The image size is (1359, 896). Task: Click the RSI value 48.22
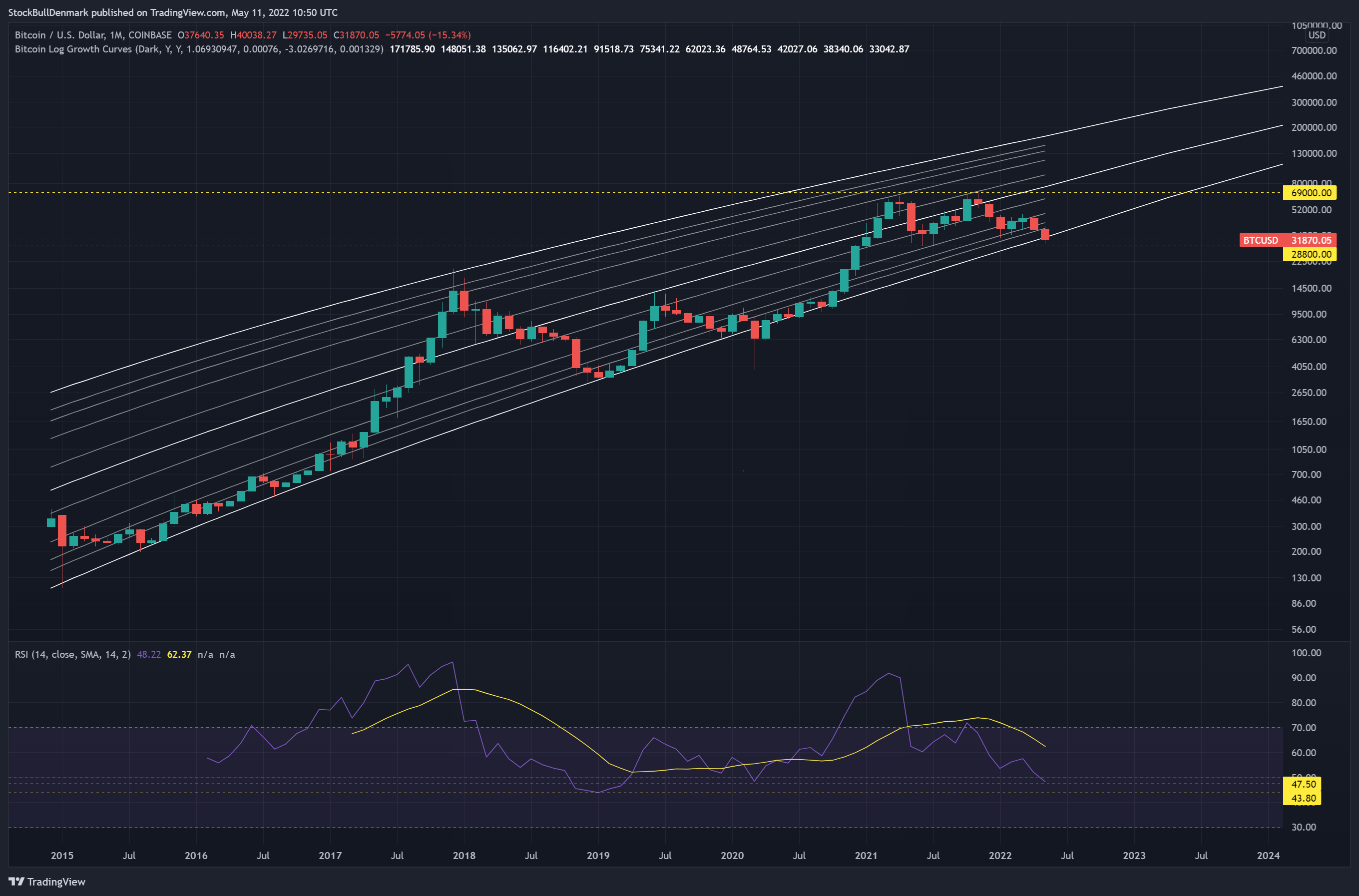coord(149,654)
